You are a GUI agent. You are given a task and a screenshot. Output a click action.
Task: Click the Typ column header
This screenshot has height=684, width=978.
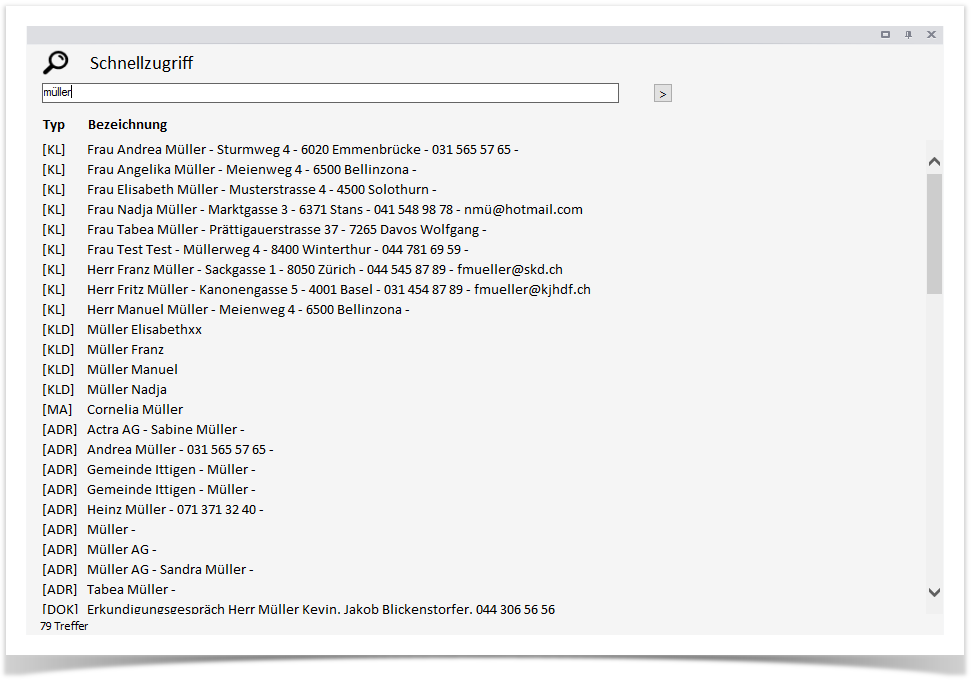(x=54, y=125)
